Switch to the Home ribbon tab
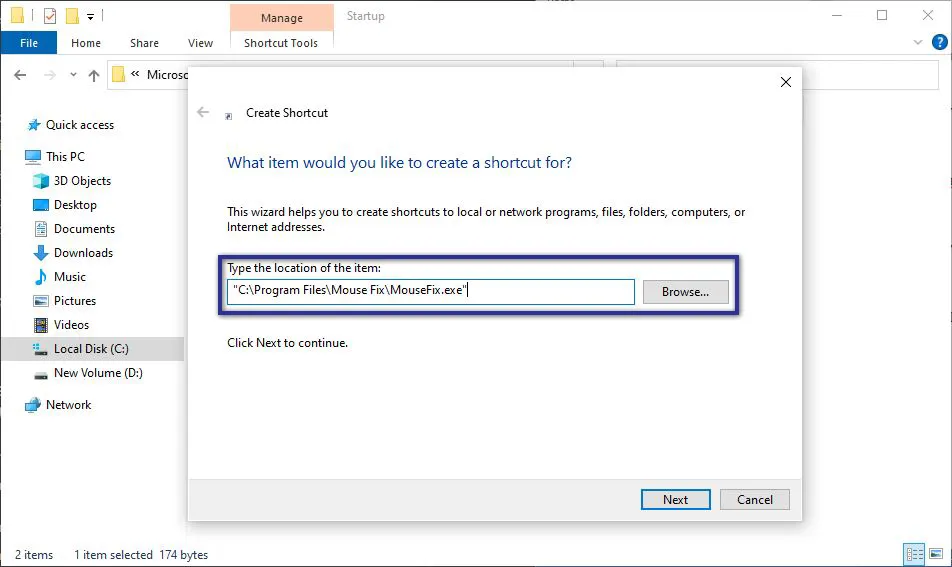 click(86, 43)
